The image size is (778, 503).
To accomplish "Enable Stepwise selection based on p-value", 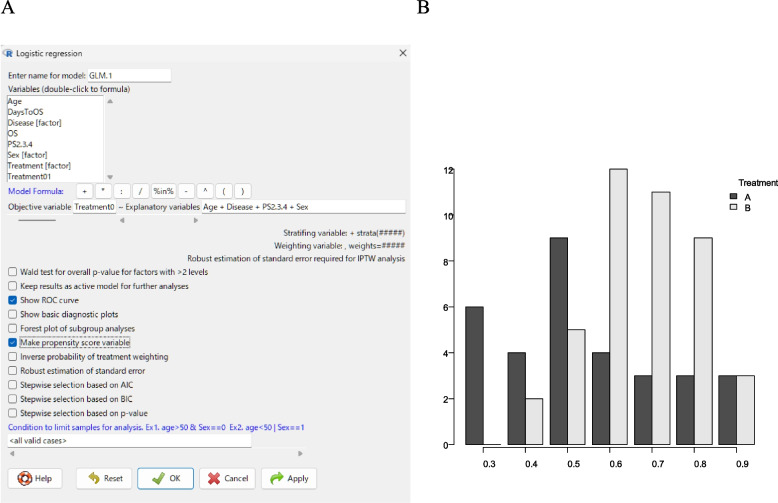I will [12, 413].
